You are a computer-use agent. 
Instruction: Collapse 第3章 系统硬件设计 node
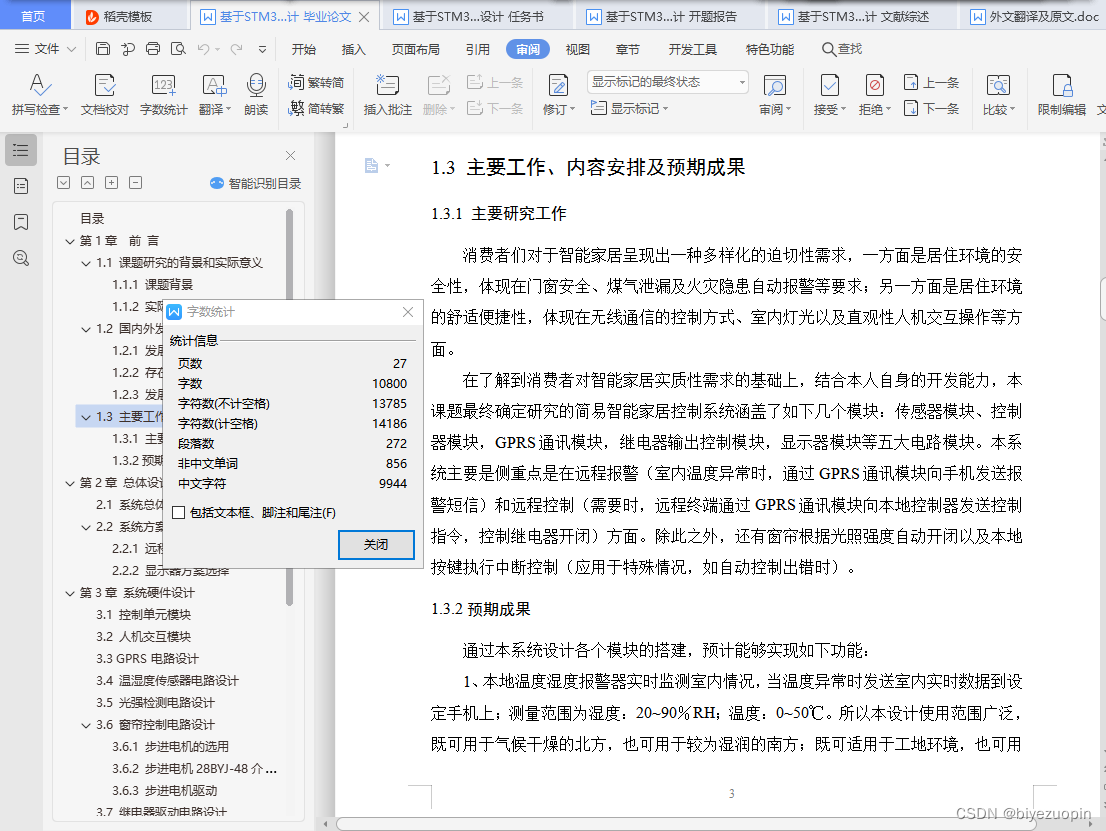pyautogui.click(x=70, y=593)
